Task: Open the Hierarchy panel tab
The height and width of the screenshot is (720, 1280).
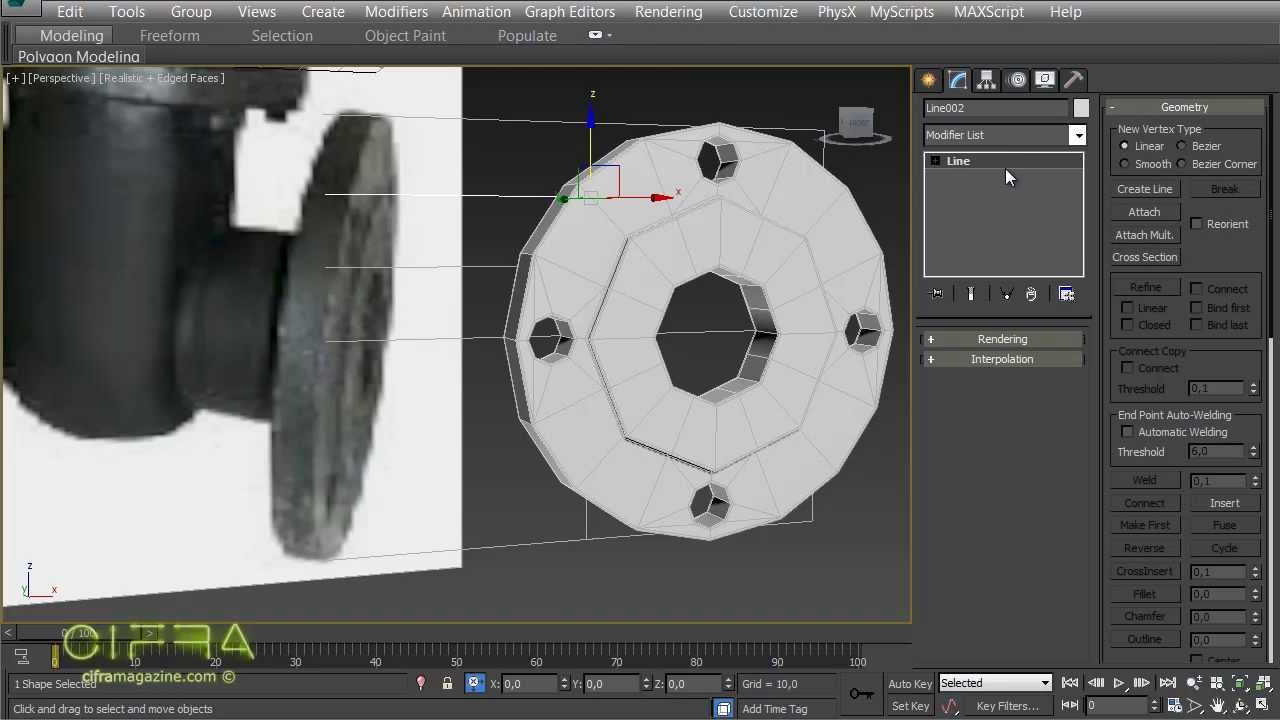Action: (x=987, y=80)
